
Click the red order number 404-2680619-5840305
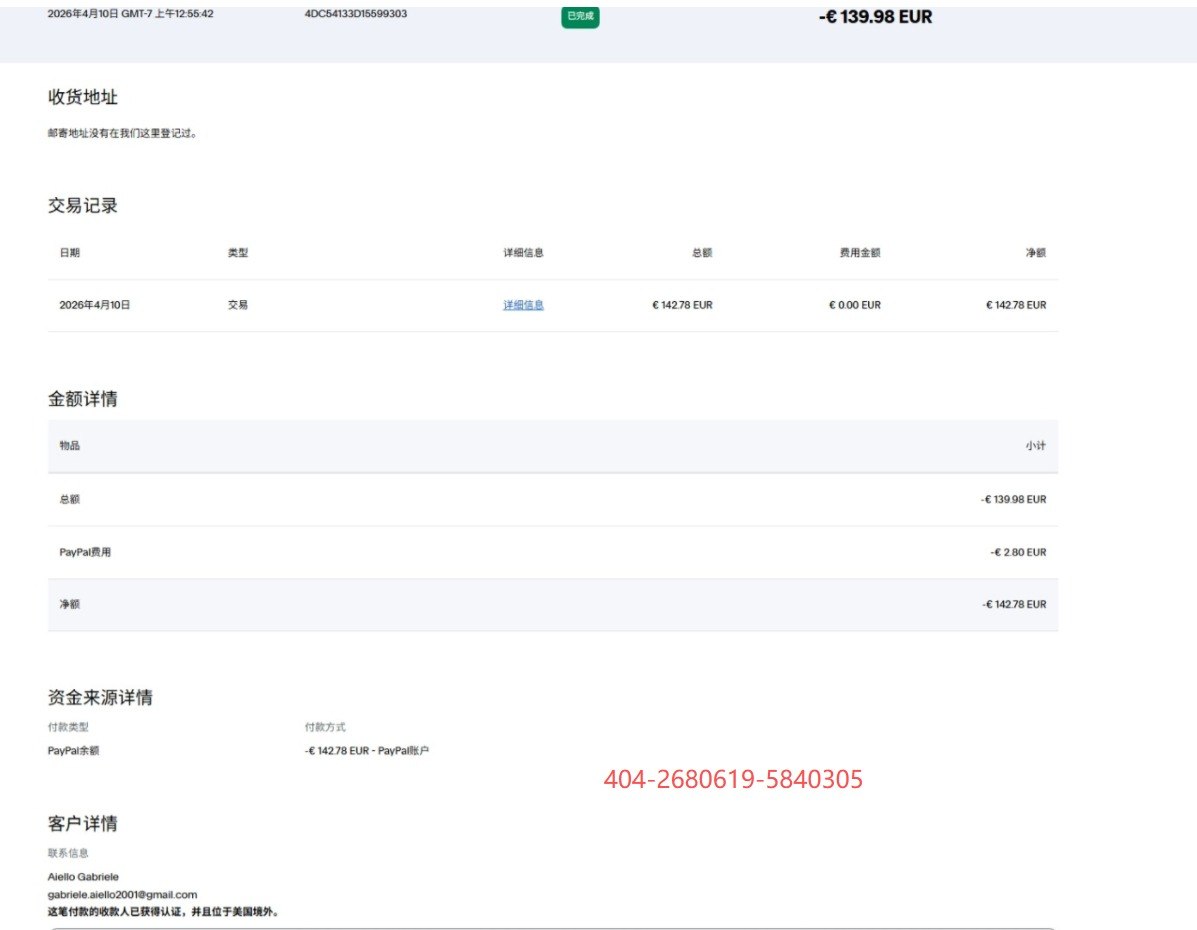732,780
